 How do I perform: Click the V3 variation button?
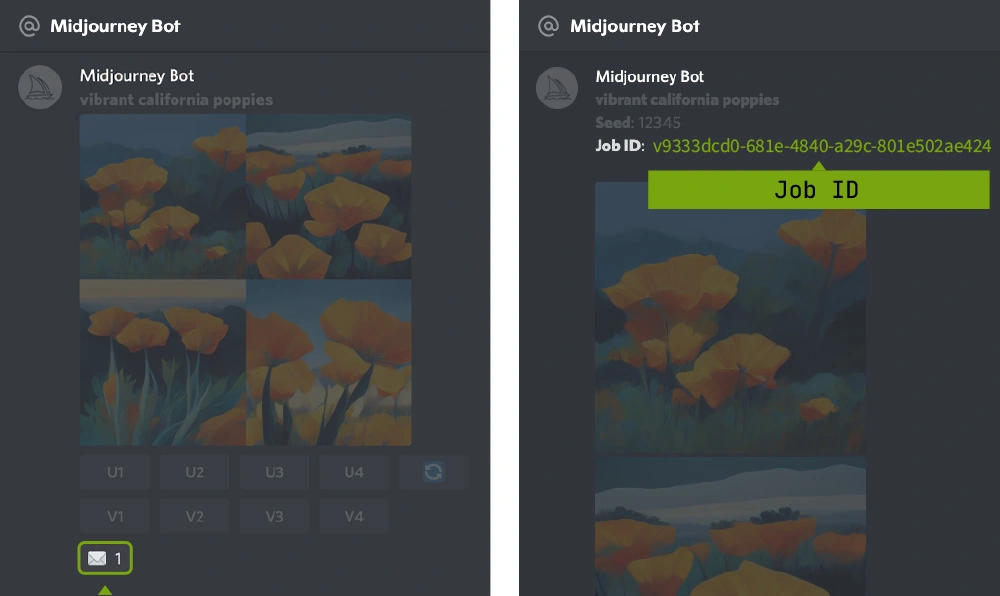(x=274, y=516)
